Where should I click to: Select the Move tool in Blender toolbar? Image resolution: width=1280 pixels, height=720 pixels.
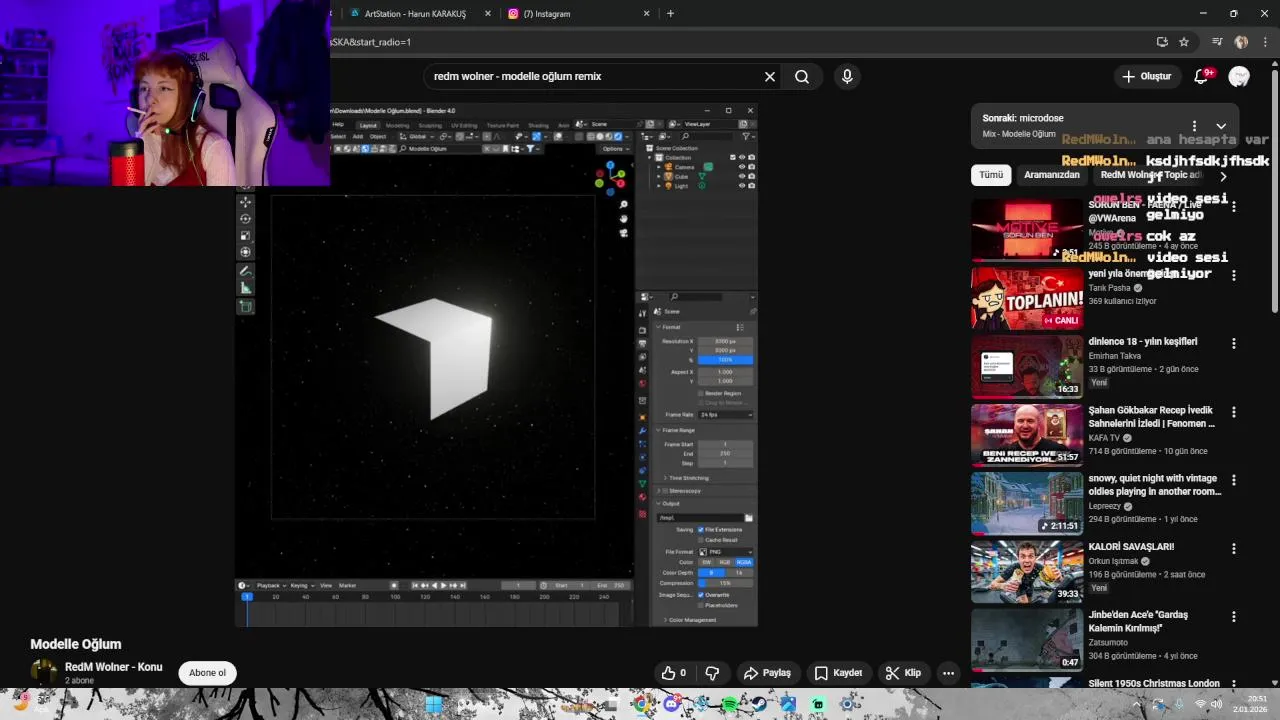click(245, 202)
